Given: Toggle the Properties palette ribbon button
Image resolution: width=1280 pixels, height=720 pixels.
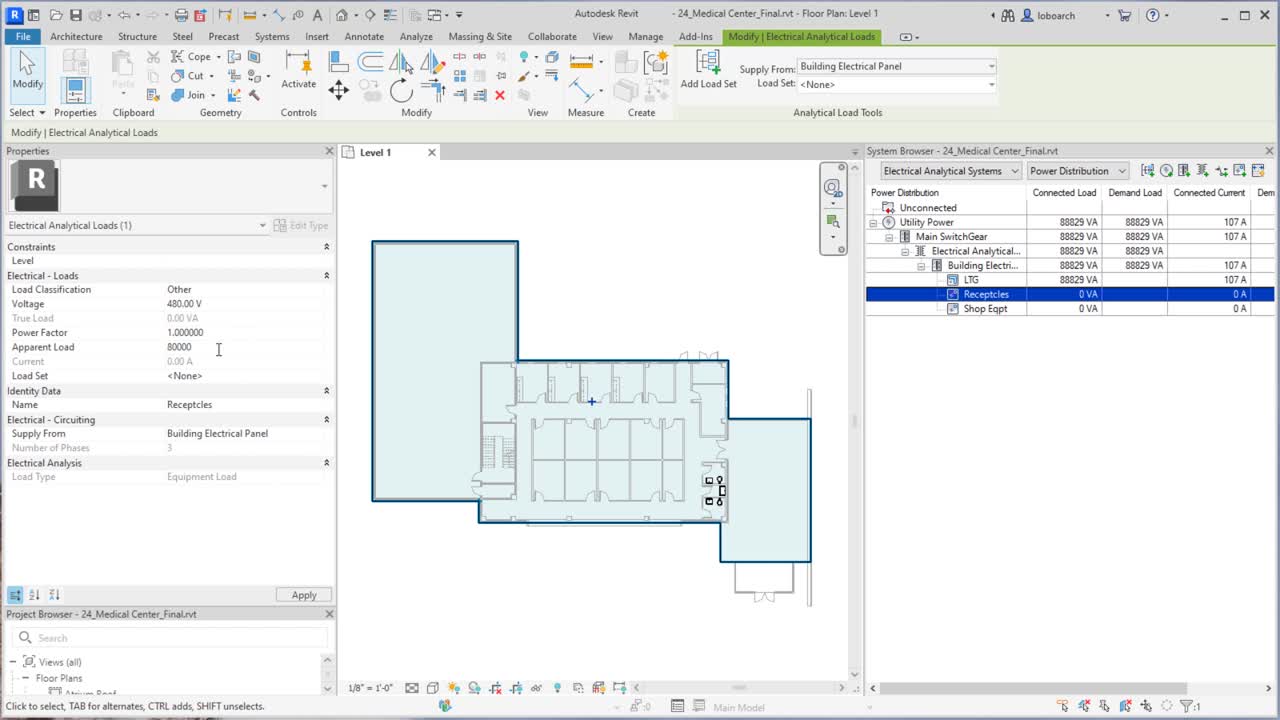Looking at the screenshot, I should (75, 90).
